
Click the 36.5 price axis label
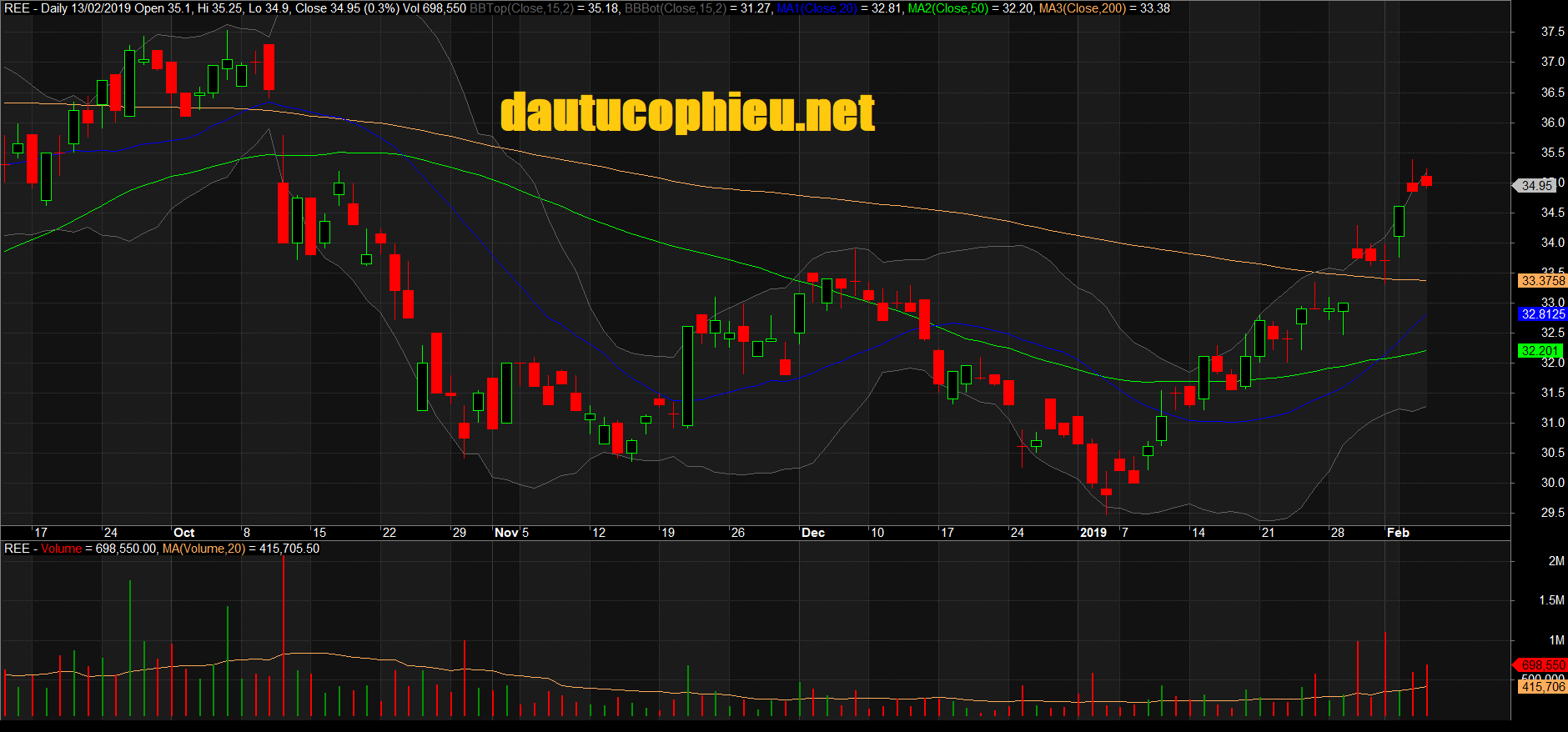click(x=1552, y=93)
